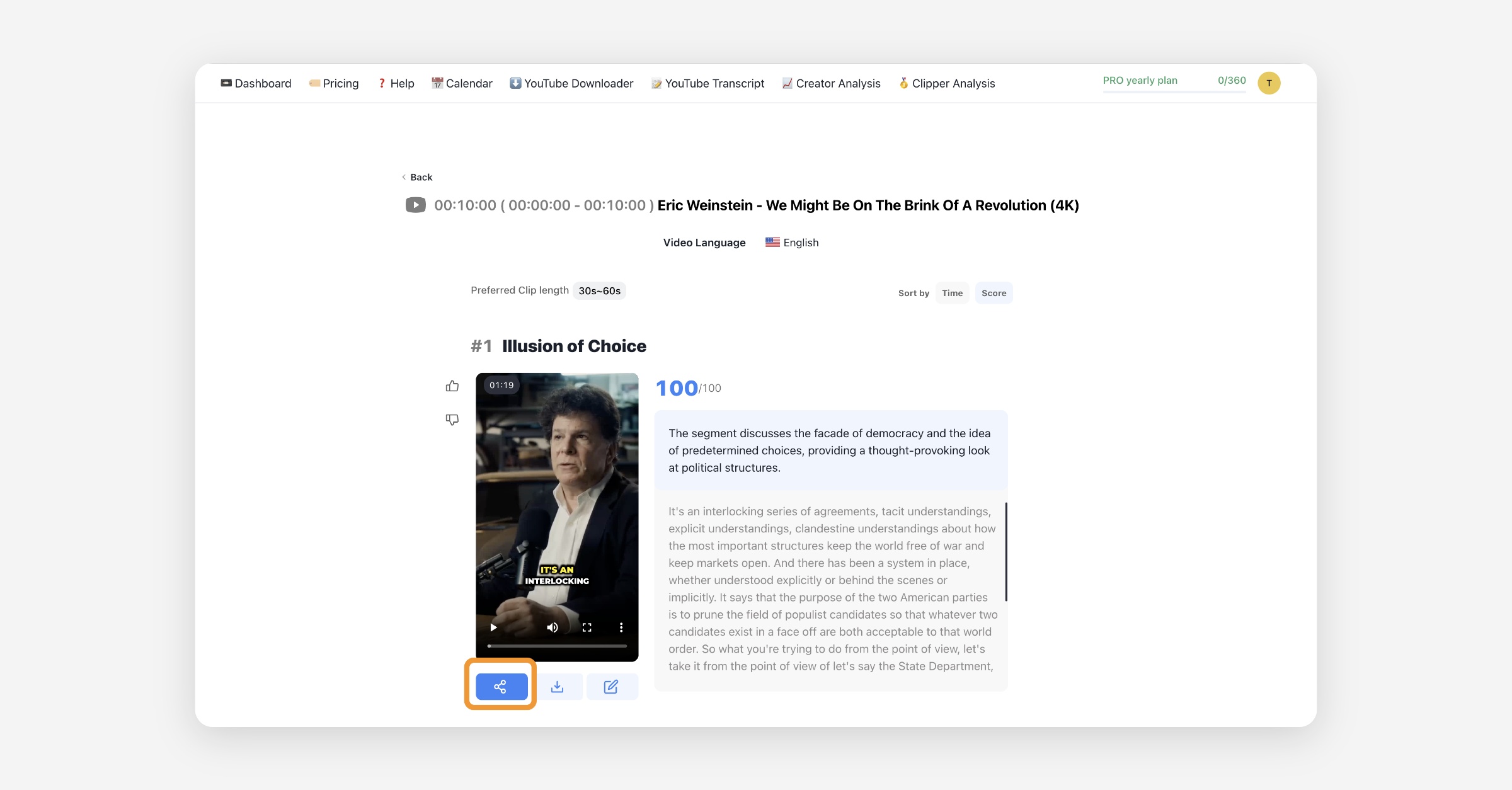Screen dimensions: 1512x790
Task: Seek along the video progress bar
Action: 557,646
